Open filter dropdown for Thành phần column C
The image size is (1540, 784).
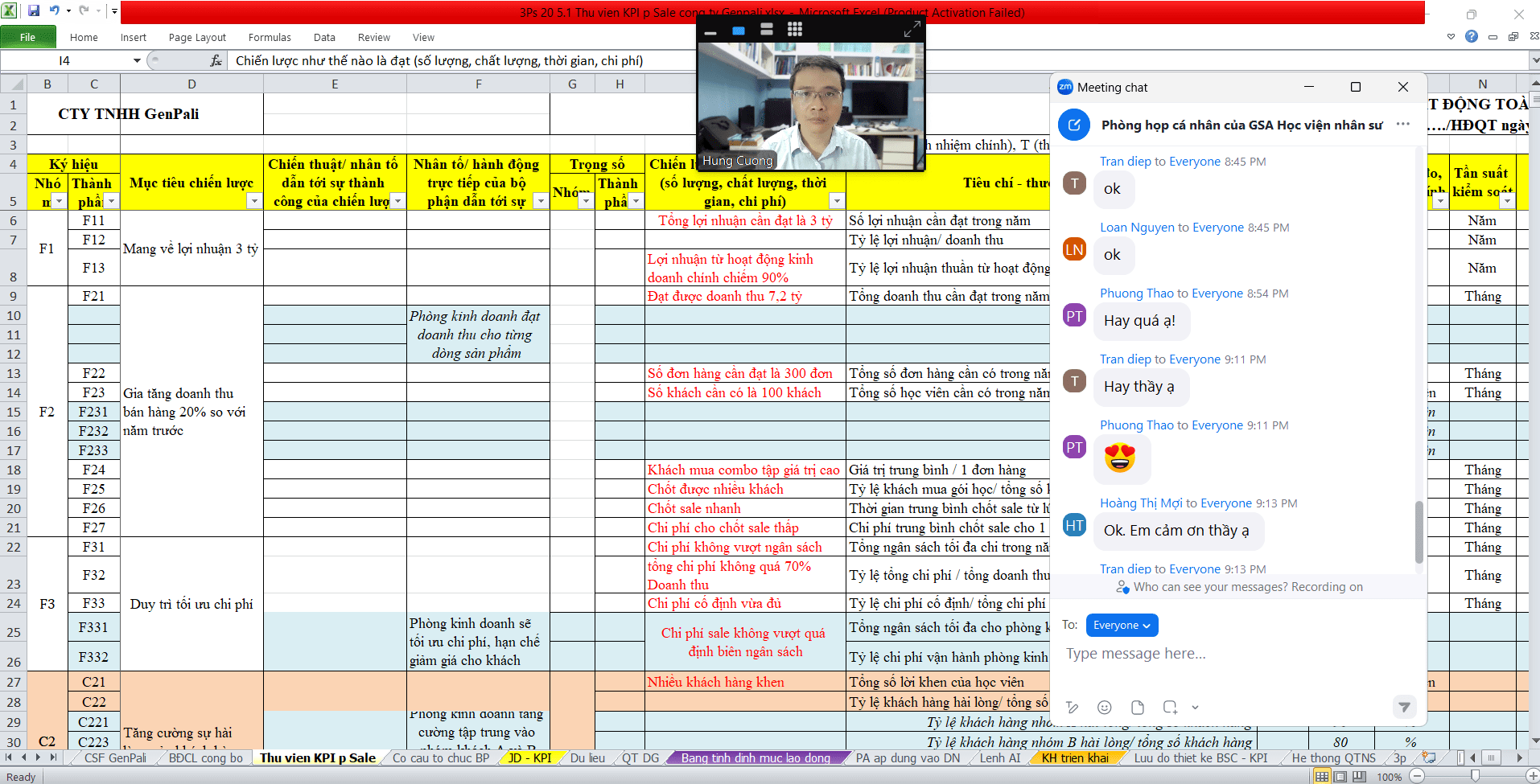(112, 201)
